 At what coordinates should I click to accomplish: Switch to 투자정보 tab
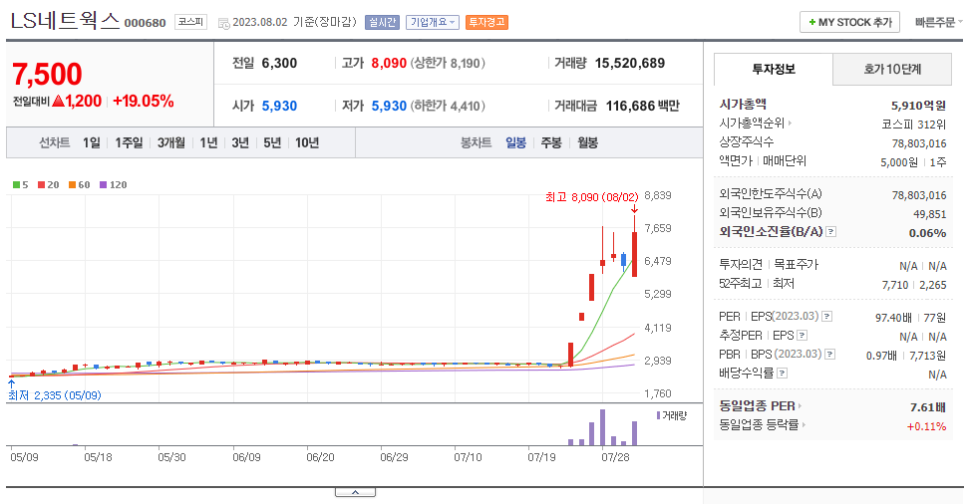click(x=773, y=69)
